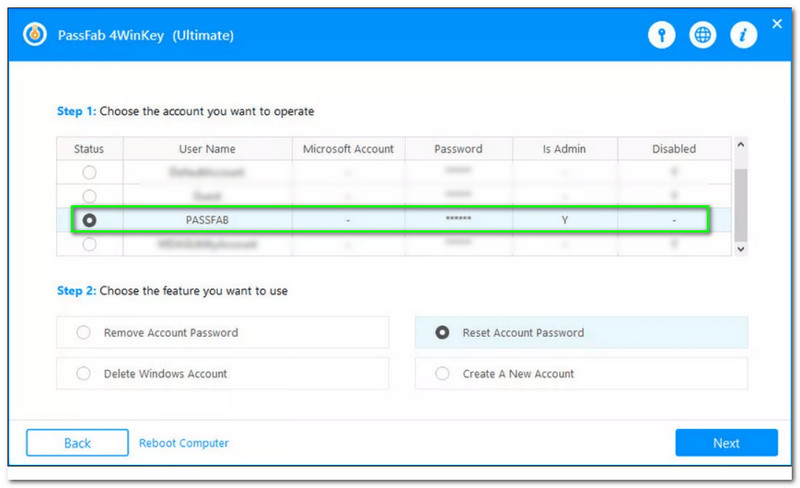Open the key registration icon

pyautogui.click(x=661, y=35)
